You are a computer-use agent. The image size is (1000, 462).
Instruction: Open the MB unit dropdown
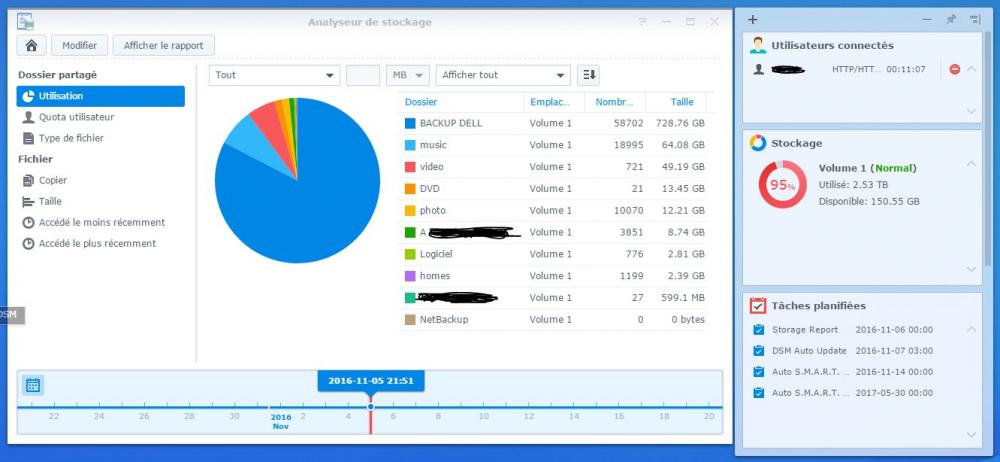pos(407,75)
